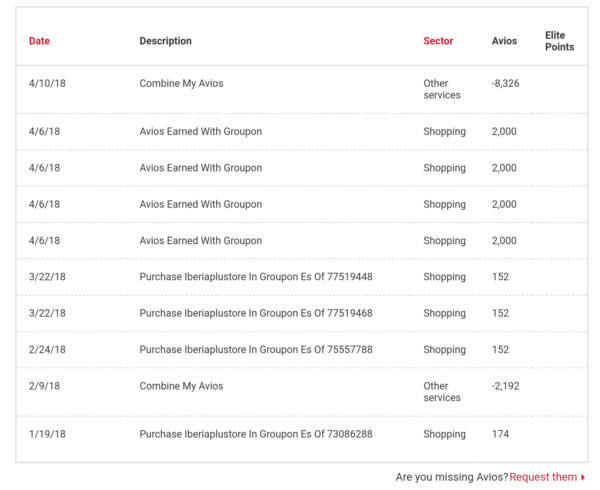The image size is (600, 490).
Task: Click Groupon purchase 73086288 description
Action: (255, 434)
